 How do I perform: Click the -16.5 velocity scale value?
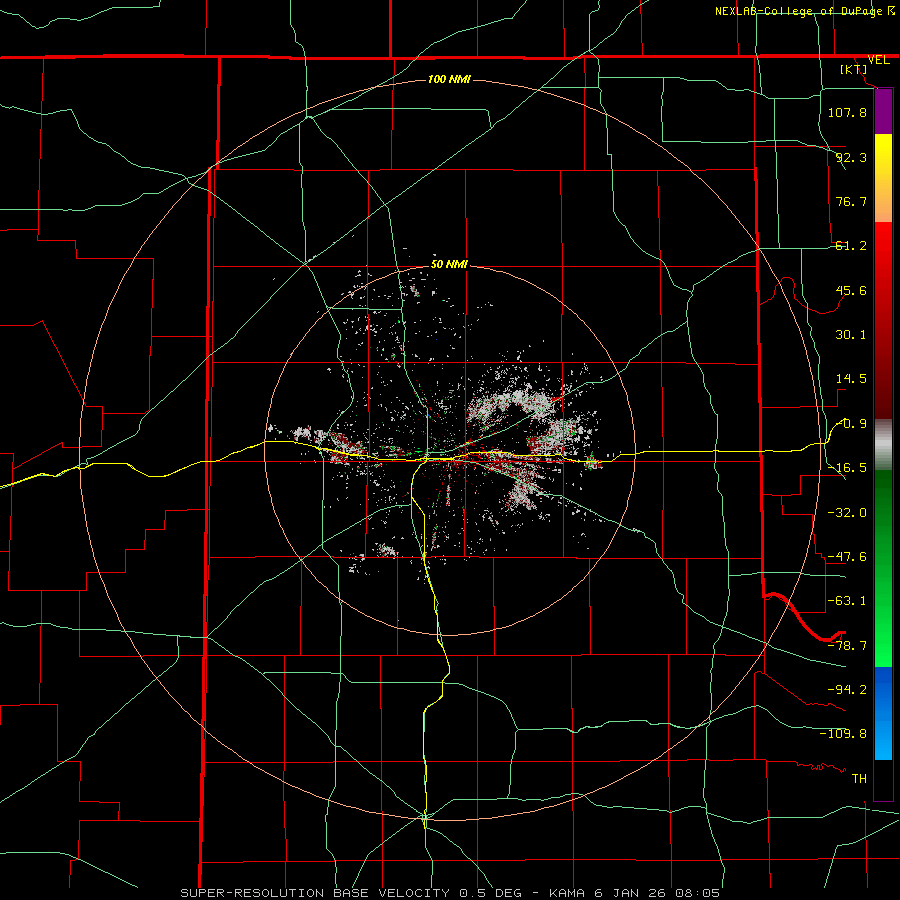pos(847,468)
